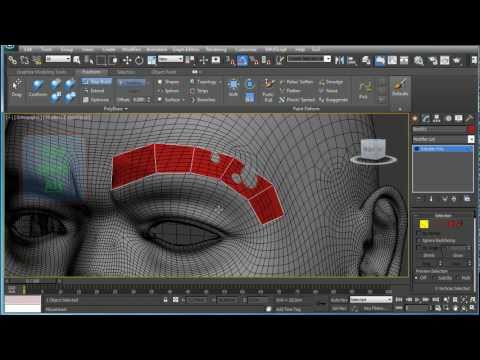Click the Grow selection button
Viewport: 480px width, 360px height.
coord(458,256)
